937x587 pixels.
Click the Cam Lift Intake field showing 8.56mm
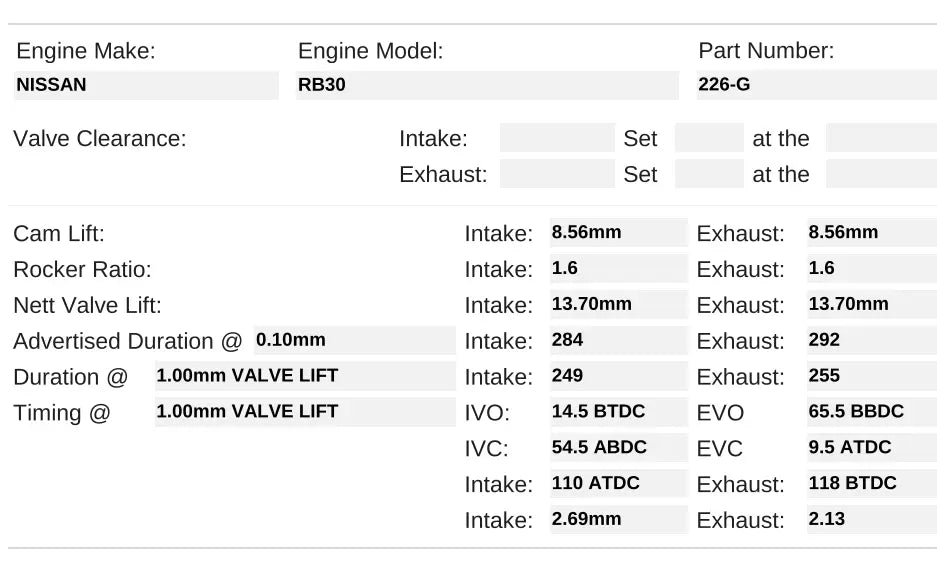pyautogui.click(x=618, y=233)
